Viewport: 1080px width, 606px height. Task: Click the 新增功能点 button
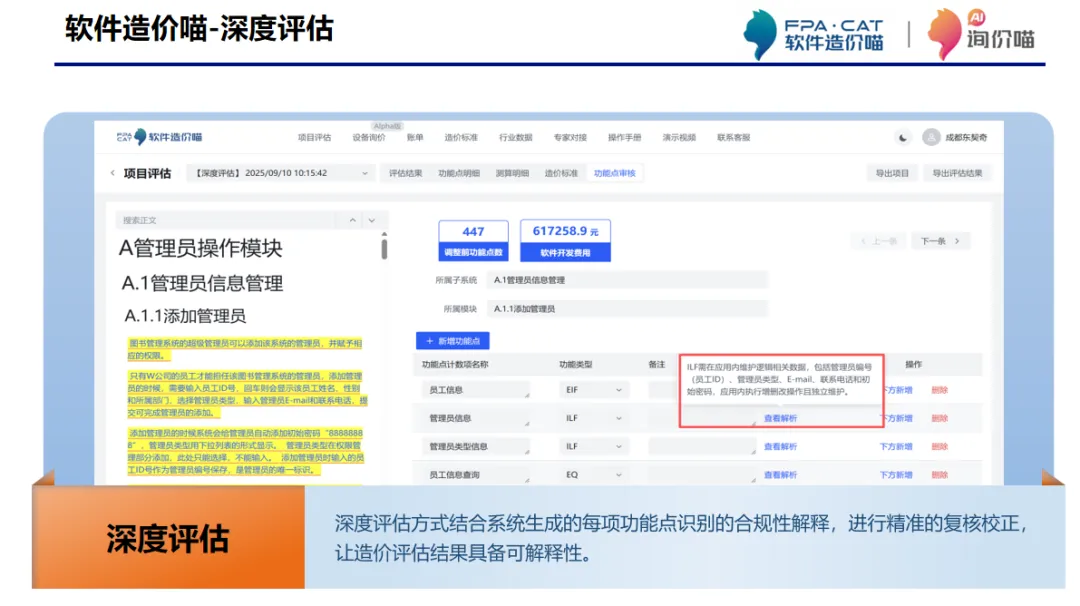point(453,341)
